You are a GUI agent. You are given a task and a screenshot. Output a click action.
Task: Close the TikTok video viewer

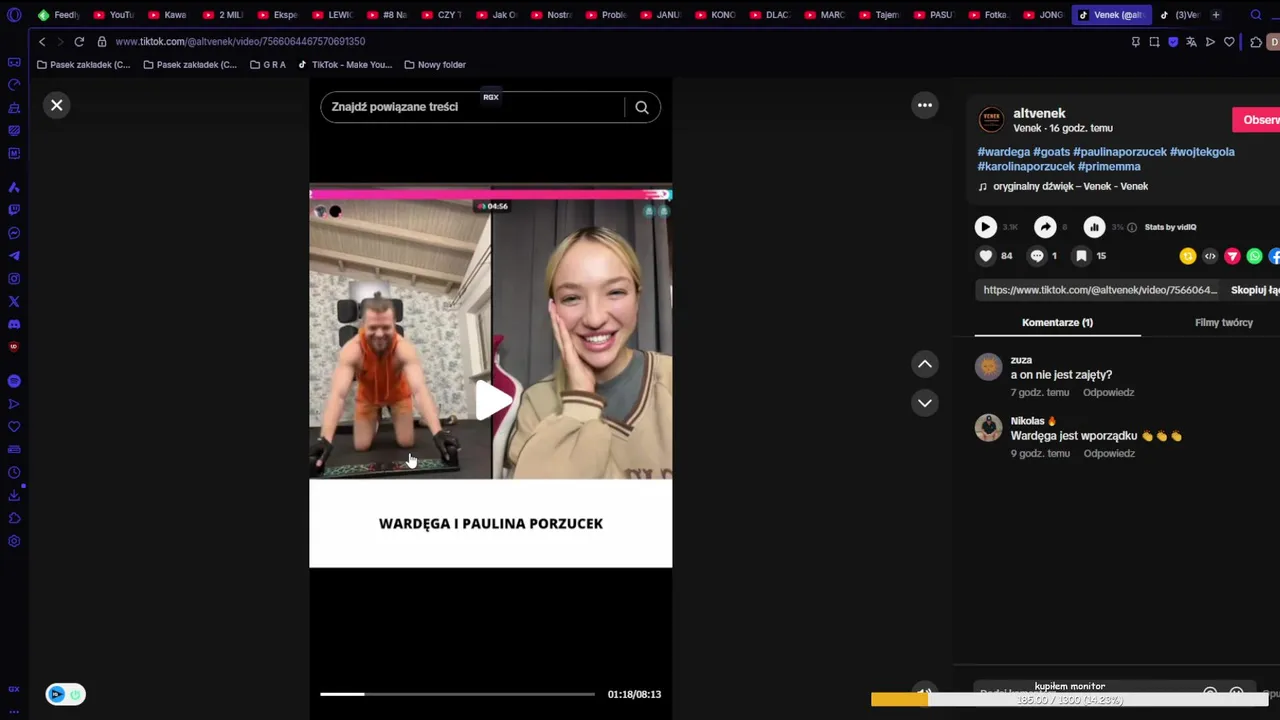coord(57,105)
